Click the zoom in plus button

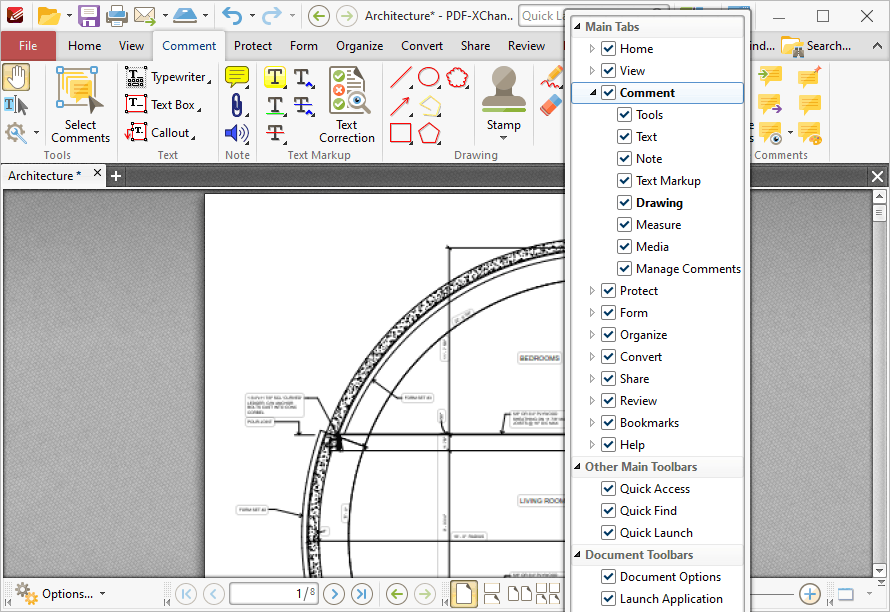(x=810, y=594)
